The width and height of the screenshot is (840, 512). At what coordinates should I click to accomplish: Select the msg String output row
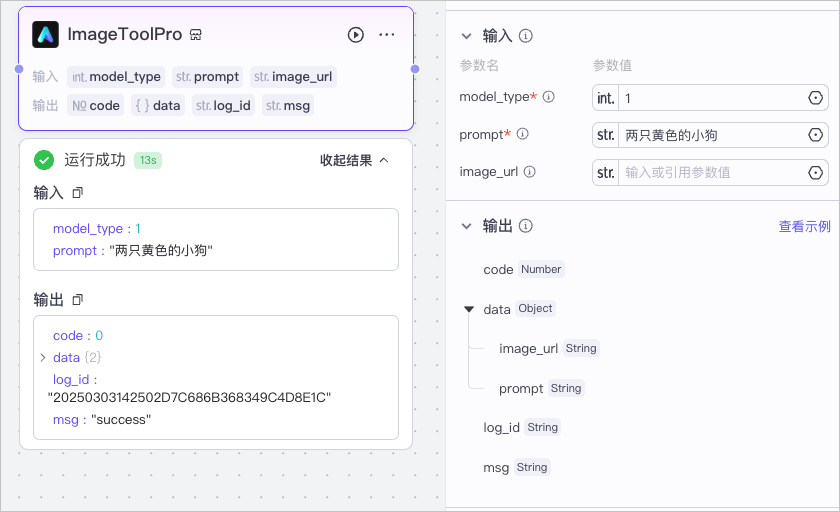tap(516, 468)
